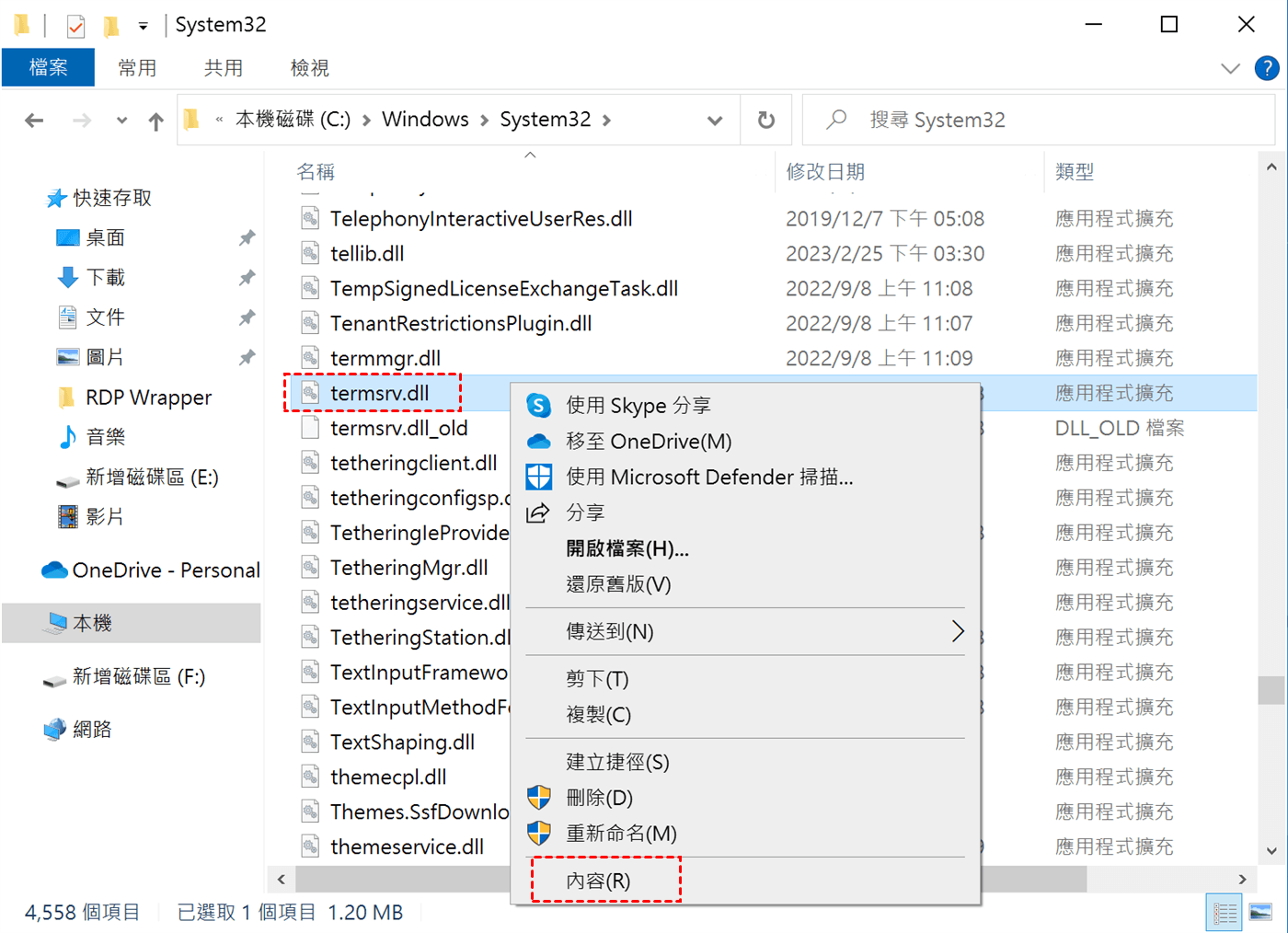The width and height of the screenshot is (1288, 933).
Task: Click the breadcrumb arrow after 本機磁碟 (C:)
Action: (x=366, y=120)
